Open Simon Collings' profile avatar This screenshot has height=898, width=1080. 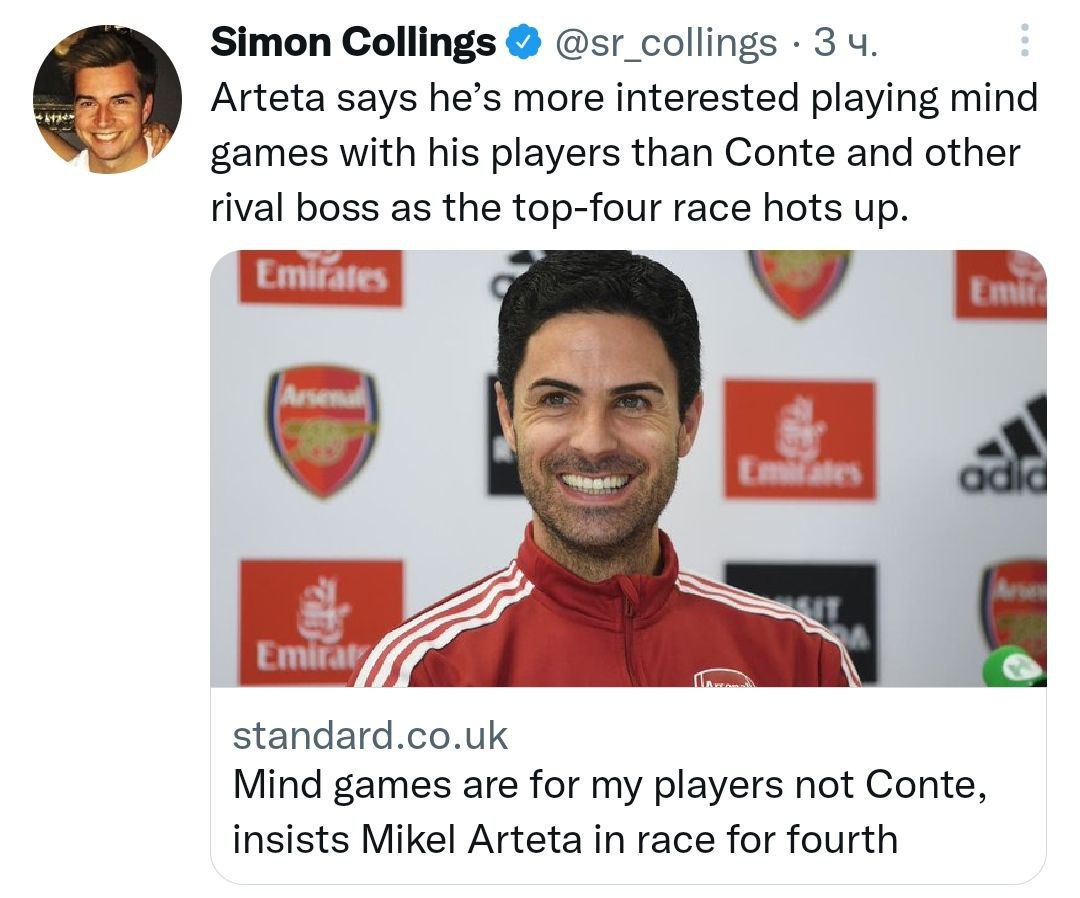107,99
